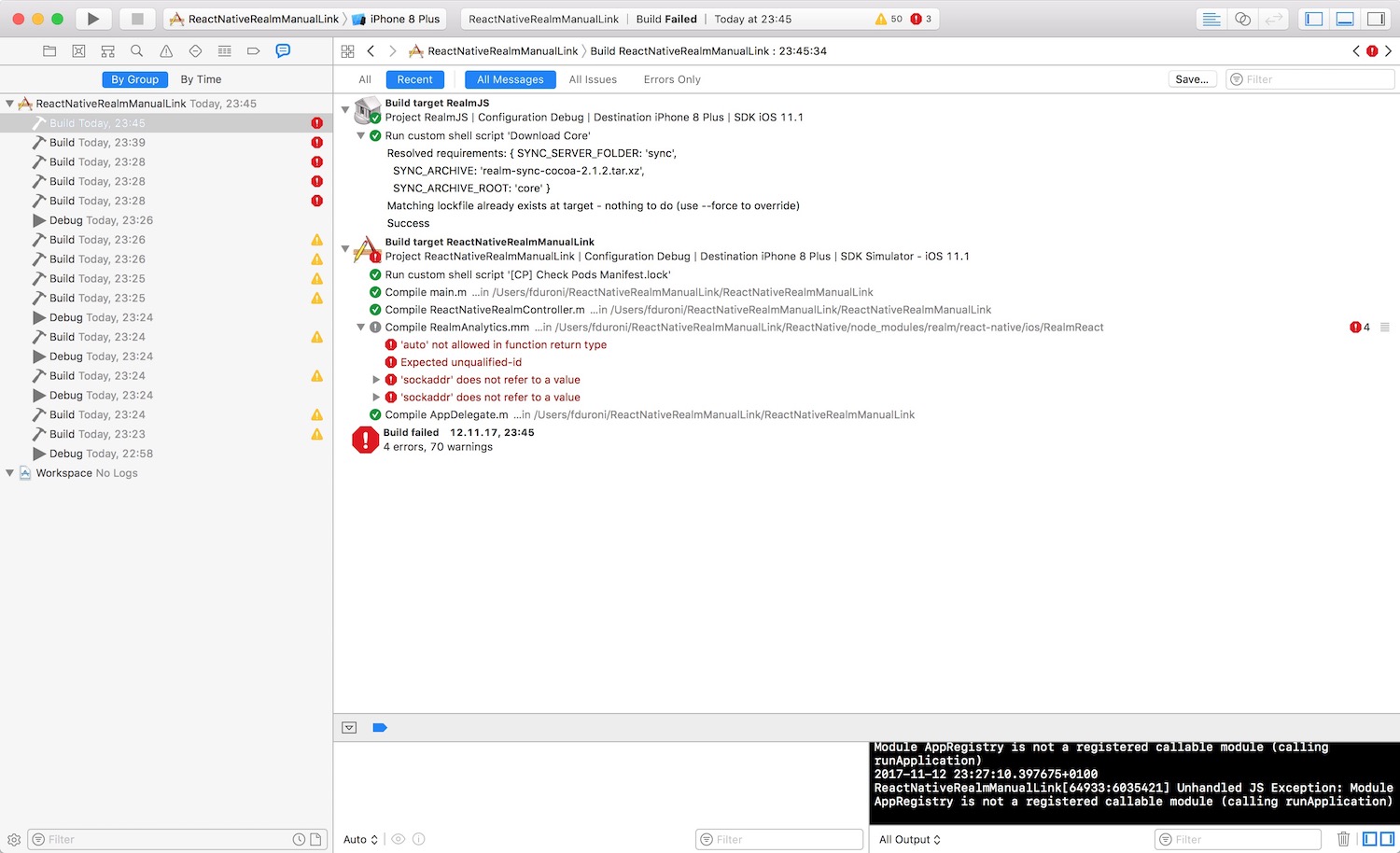This screenshot has height=853, width=1400.
Task: Select the All Messages tab
Action: click(x=511, y=79)
